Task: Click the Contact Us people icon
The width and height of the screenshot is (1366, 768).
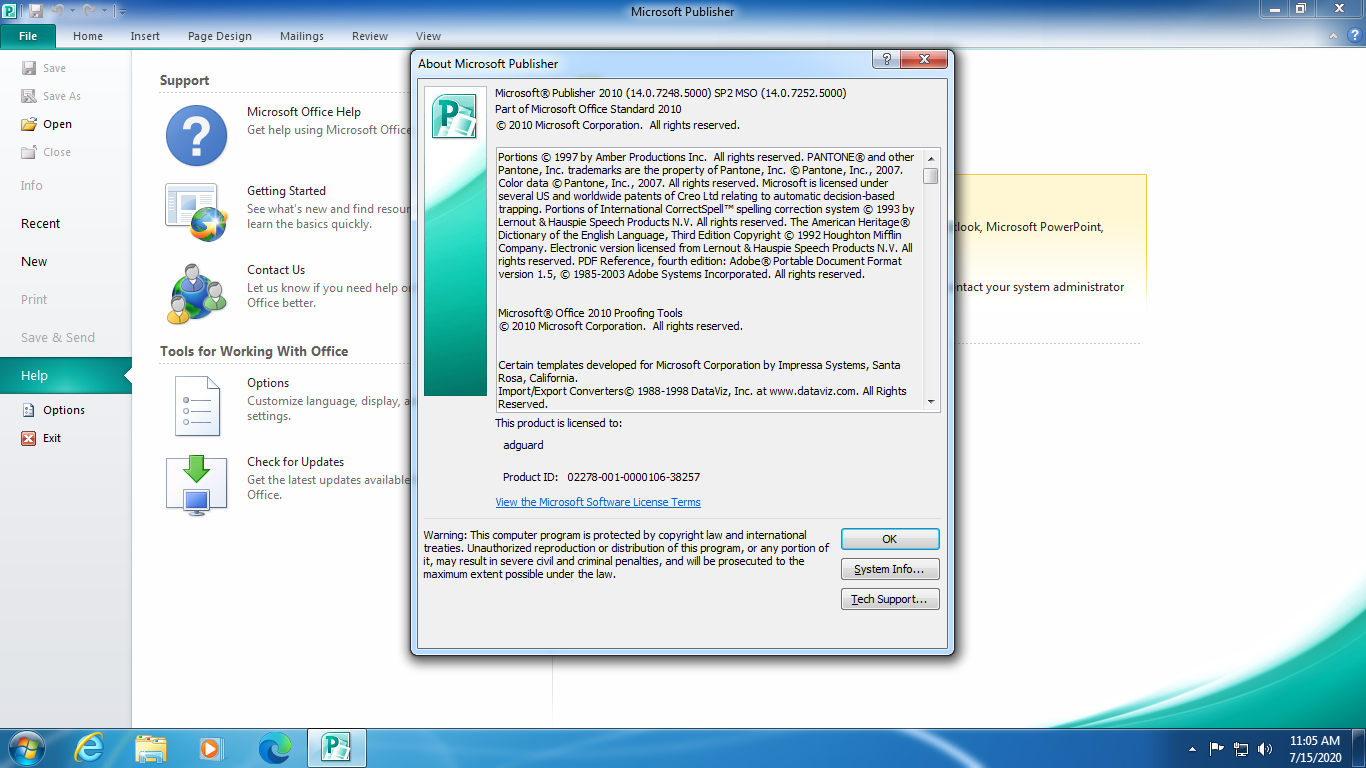Action: click(196, 294)
